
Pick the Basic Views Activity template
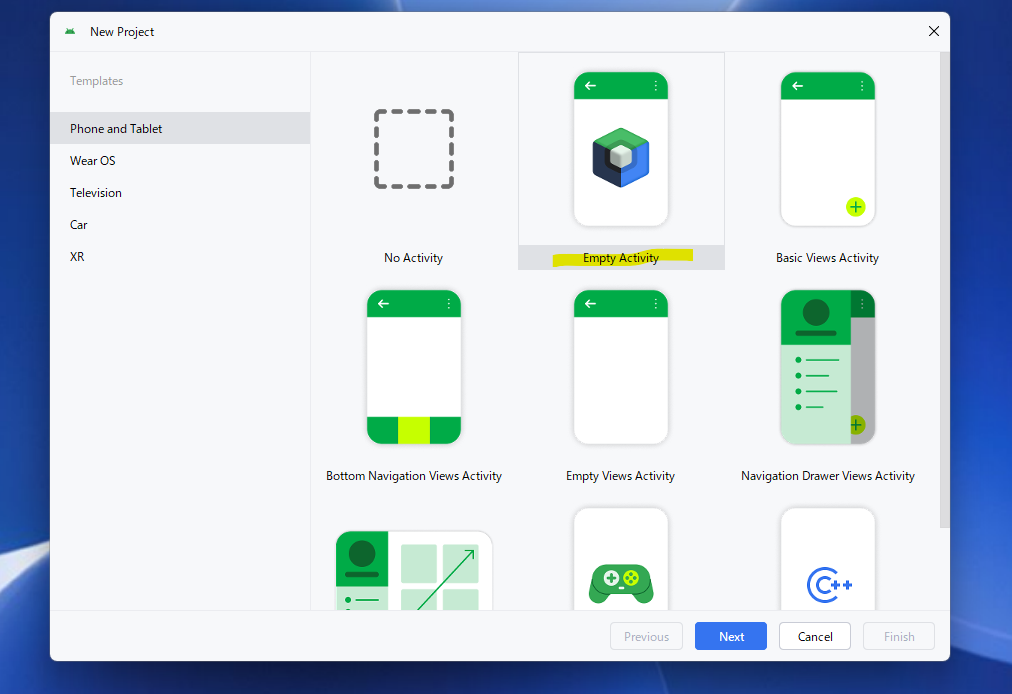point(827,149)
